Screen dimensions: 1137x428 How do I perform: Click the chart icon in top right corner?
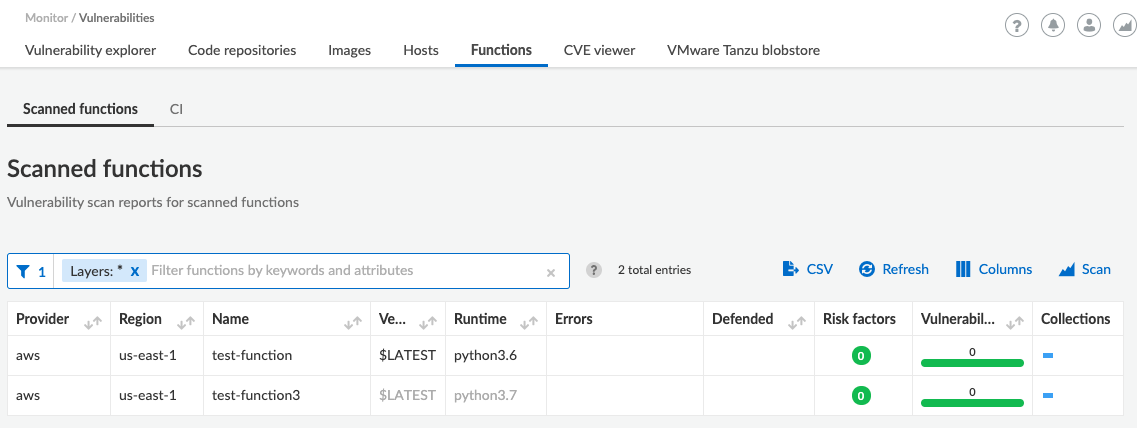(x=1124, y=26)
